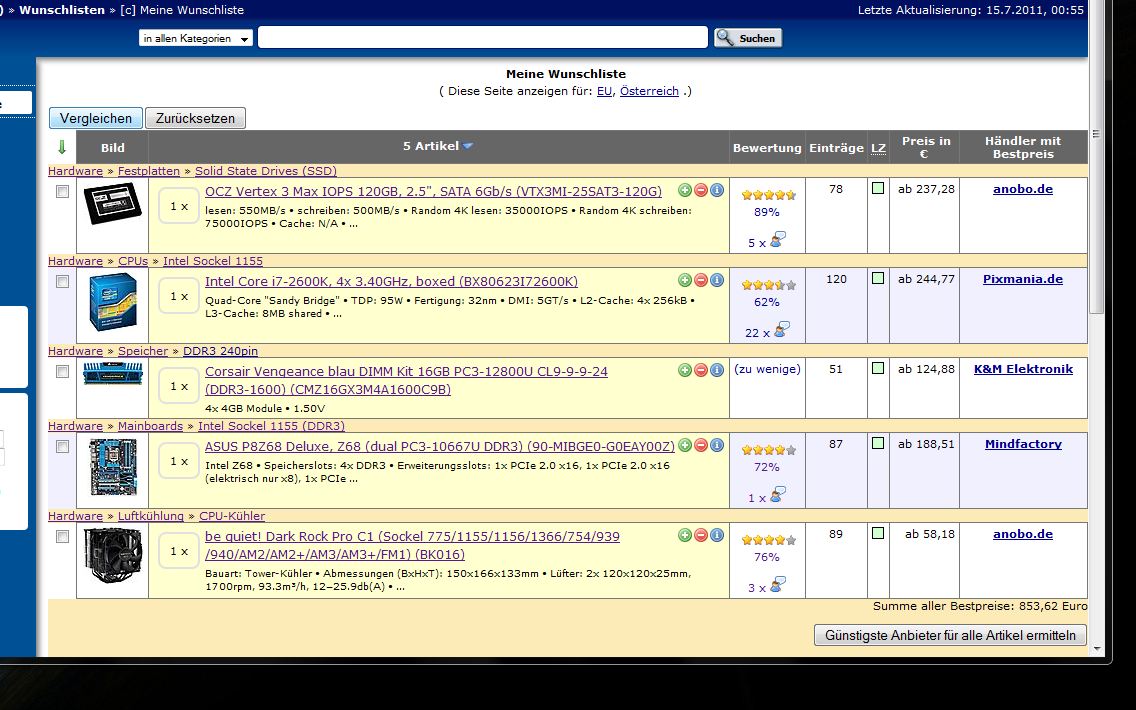1136x710 pixels.
Task: Click red minus icon for Intel Core i7-2600K
Action: click(x=701, y=280)
